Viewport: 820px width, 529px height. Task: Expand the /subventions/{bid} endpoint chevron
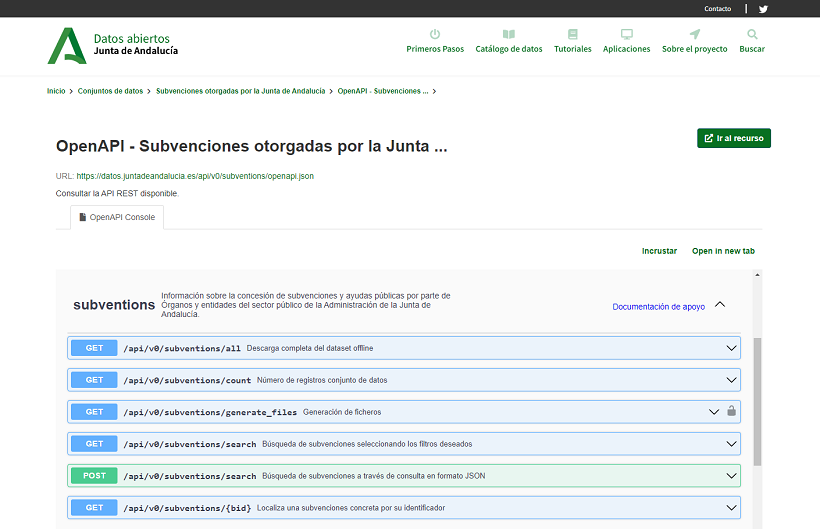[731, 508]
